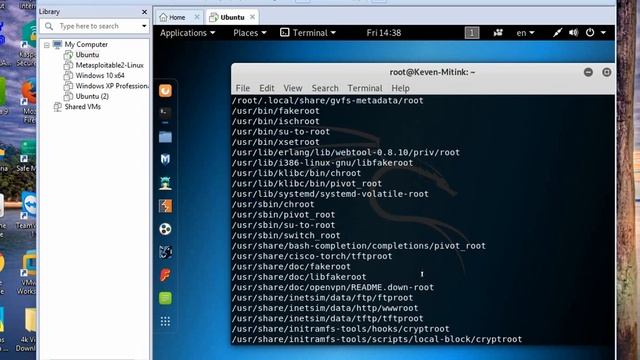640x360 pixels.
Task: Maximize the root@Keven-Mitink terminal window
Action: click(x=607, y=72)
